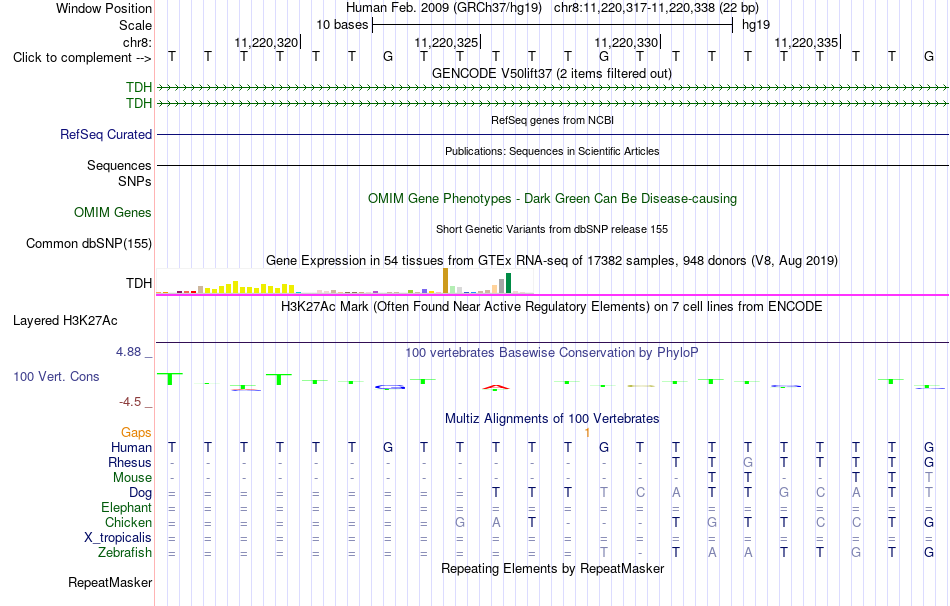The width and height of the screenshot is (950, 606).
Task: Click the orange gap count '1' marker
Action: click(587, 433)
